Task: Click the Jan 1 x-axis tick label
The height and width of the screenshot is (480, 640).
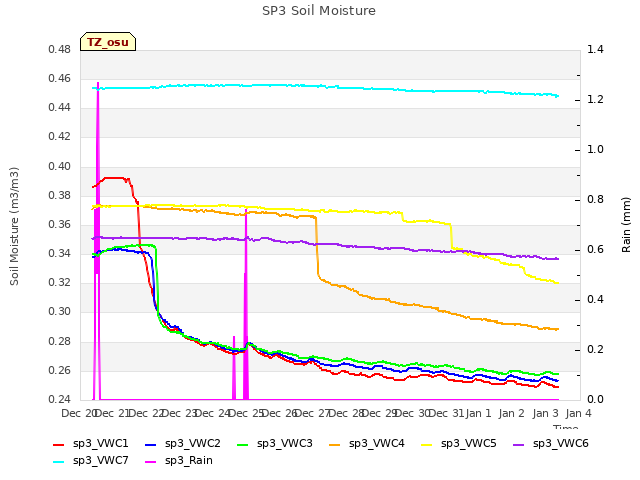Action: [478, 413]
